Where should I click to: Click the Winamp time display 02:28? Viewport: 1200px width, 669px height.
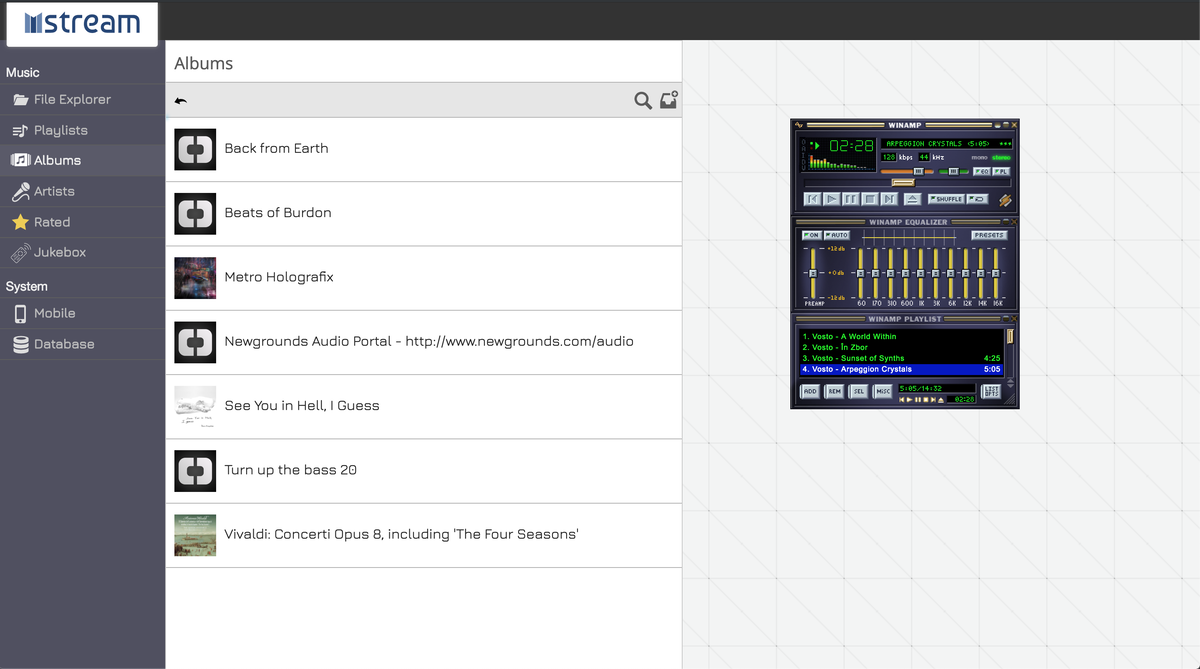[851, 146]
